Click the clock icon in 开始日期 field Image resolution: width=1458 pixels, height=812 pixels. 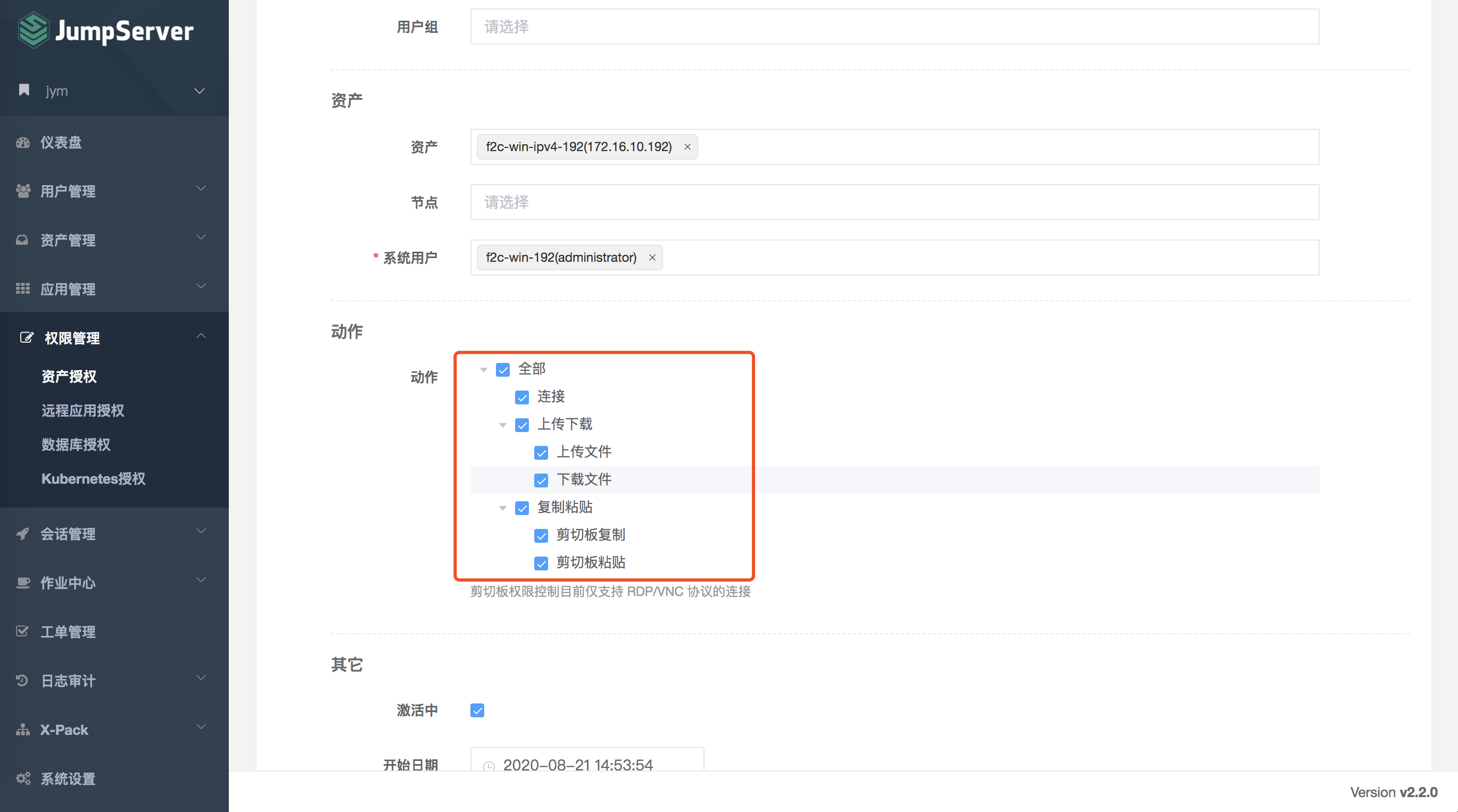point(488,766)
